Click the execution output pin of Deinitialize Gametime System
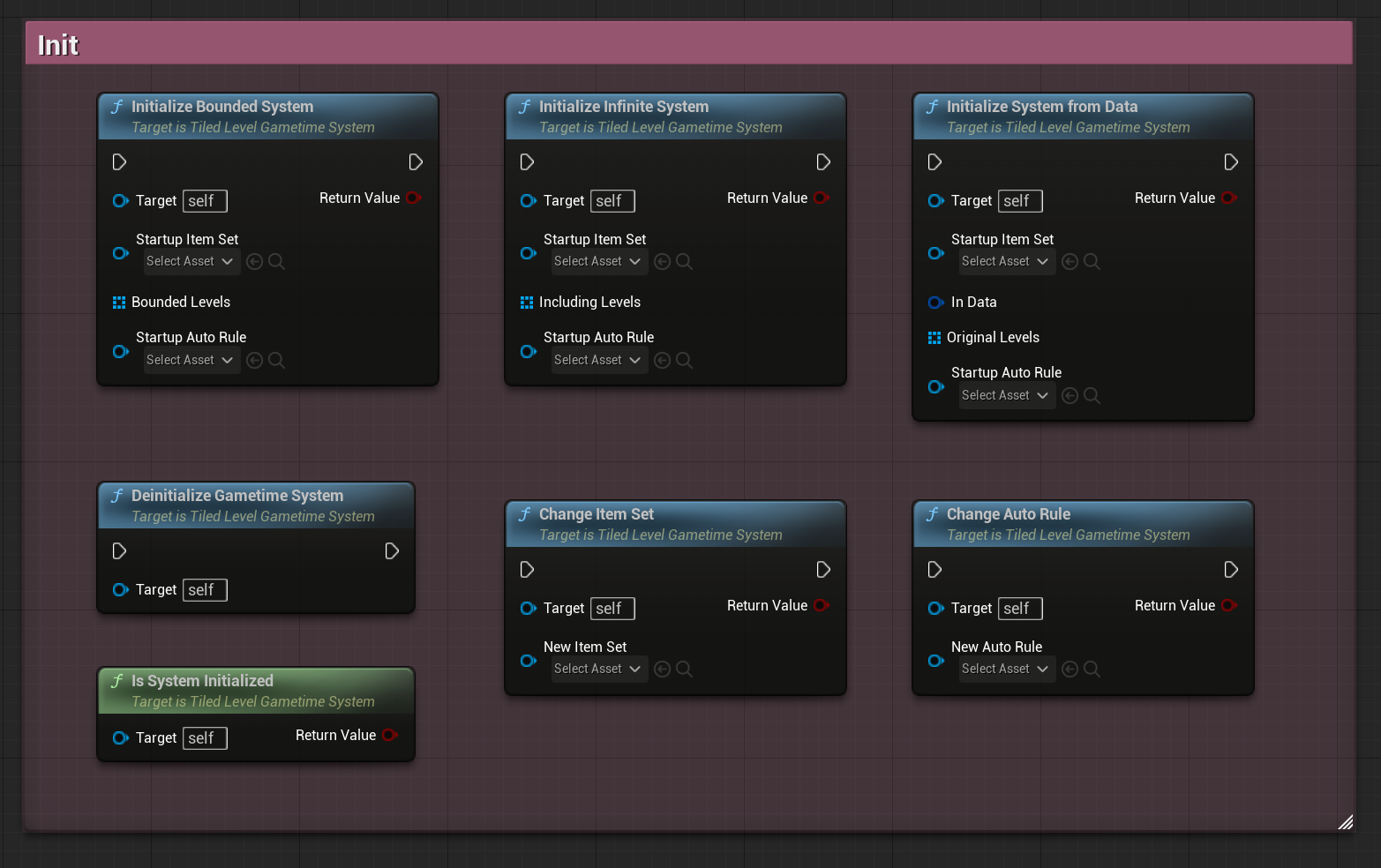 (x=392, y=551)
